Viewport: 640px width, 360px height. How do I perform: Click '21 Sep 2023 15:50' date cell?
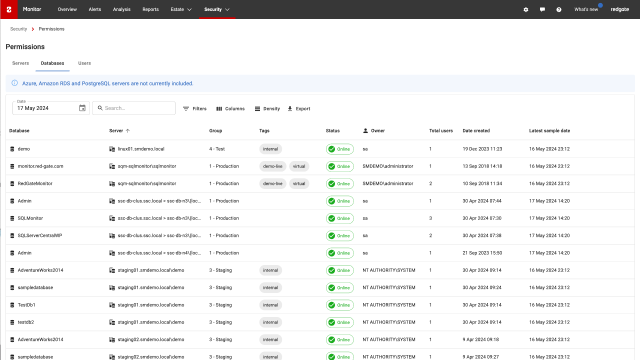point(482,253)
